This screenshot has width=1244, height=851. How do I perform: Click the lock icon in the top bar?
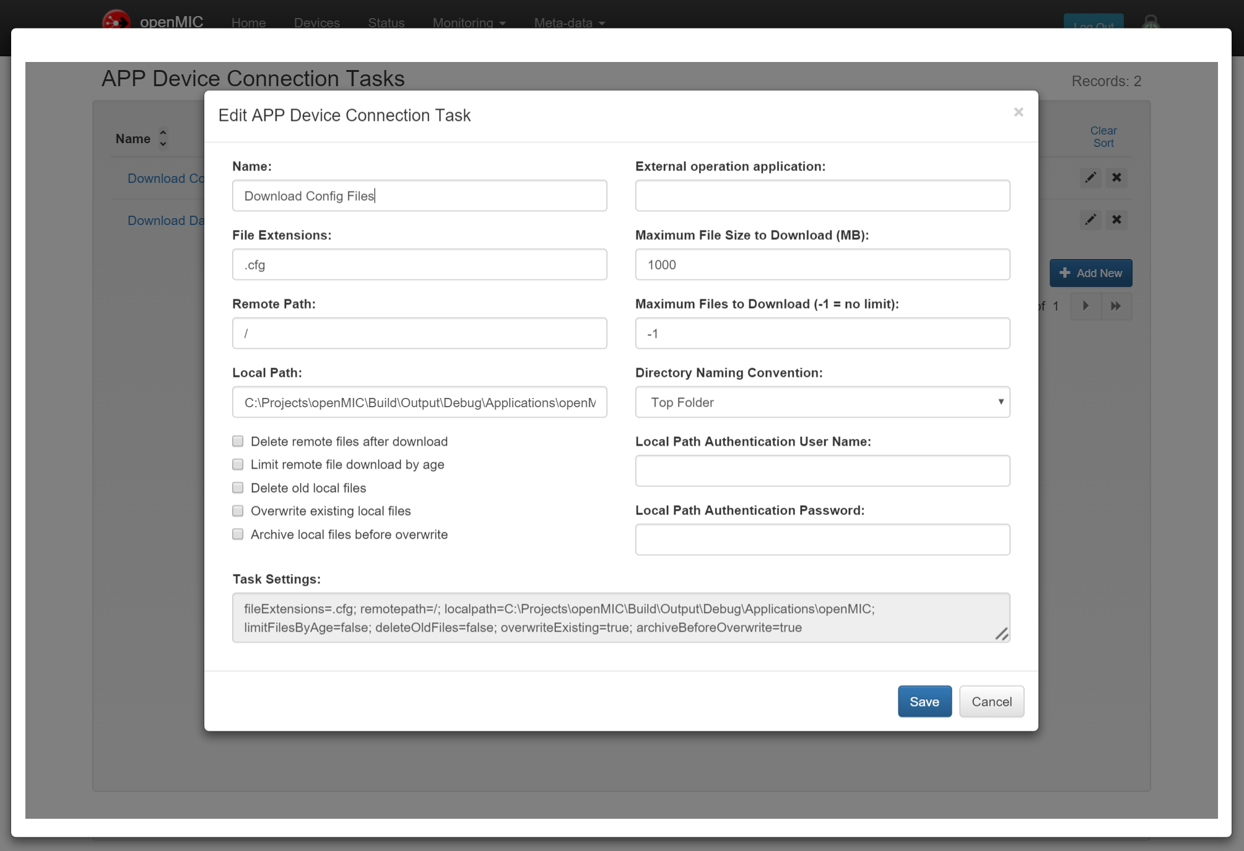pos(1151,22)
